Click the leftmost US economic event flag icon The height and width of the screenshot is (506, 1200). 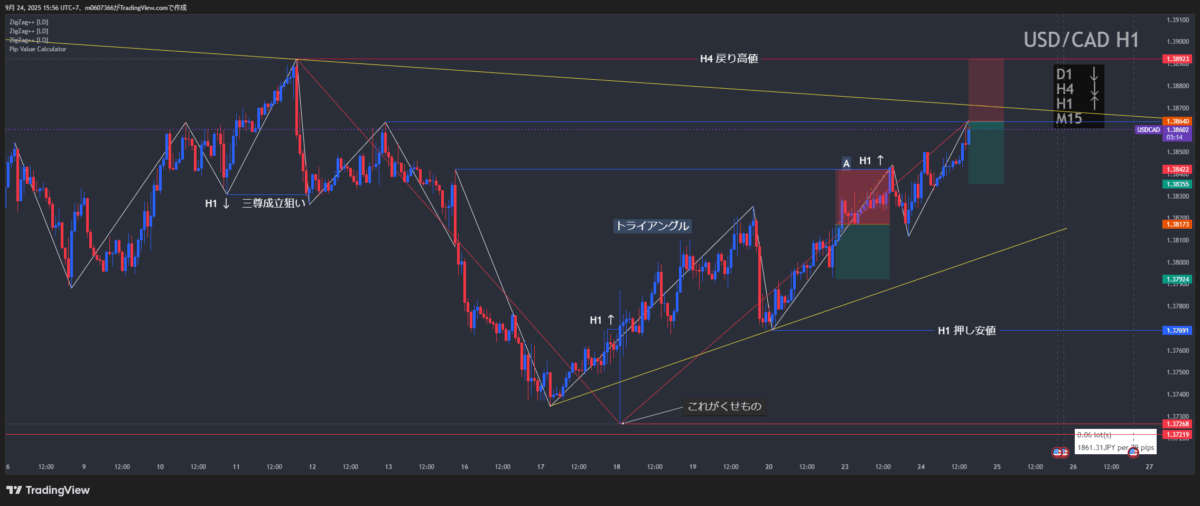[x=1057, y=453]
